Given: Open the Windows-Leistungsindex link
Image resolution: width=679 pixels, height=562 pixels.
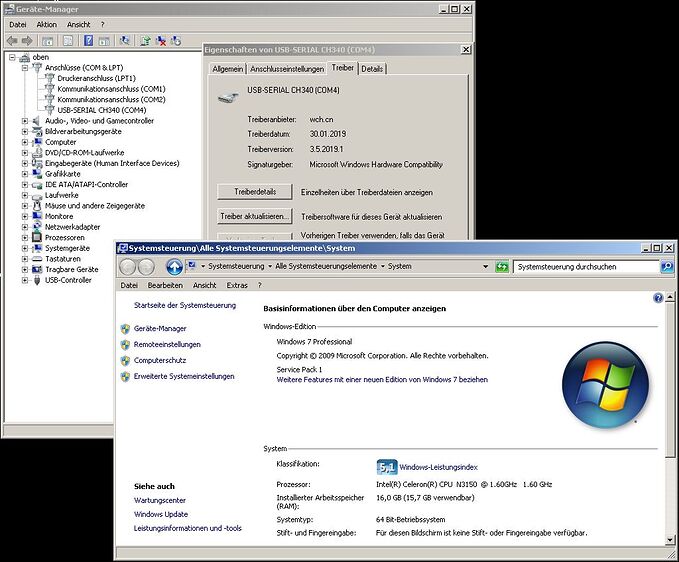Looking at the screenshot, I should (x=438, y=467).
